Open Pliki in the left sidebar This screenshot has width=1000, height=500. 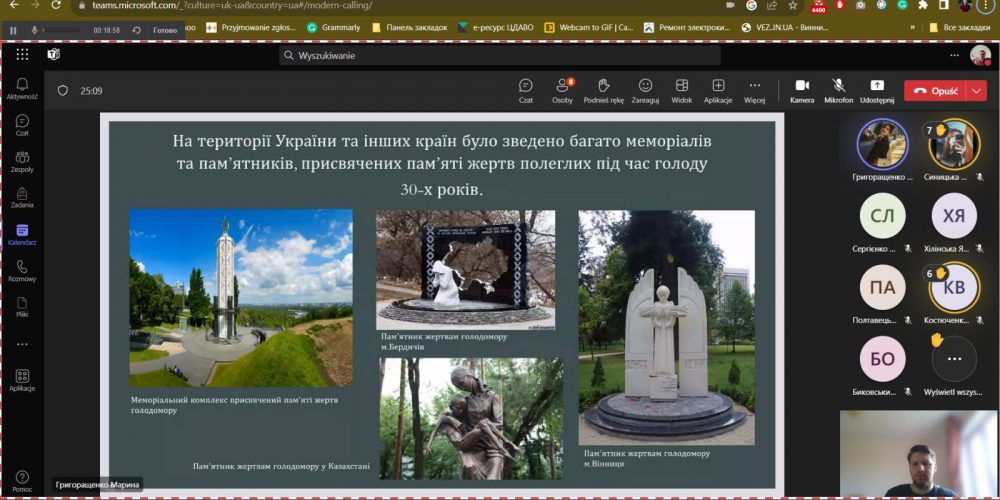(x=22, y=307)
